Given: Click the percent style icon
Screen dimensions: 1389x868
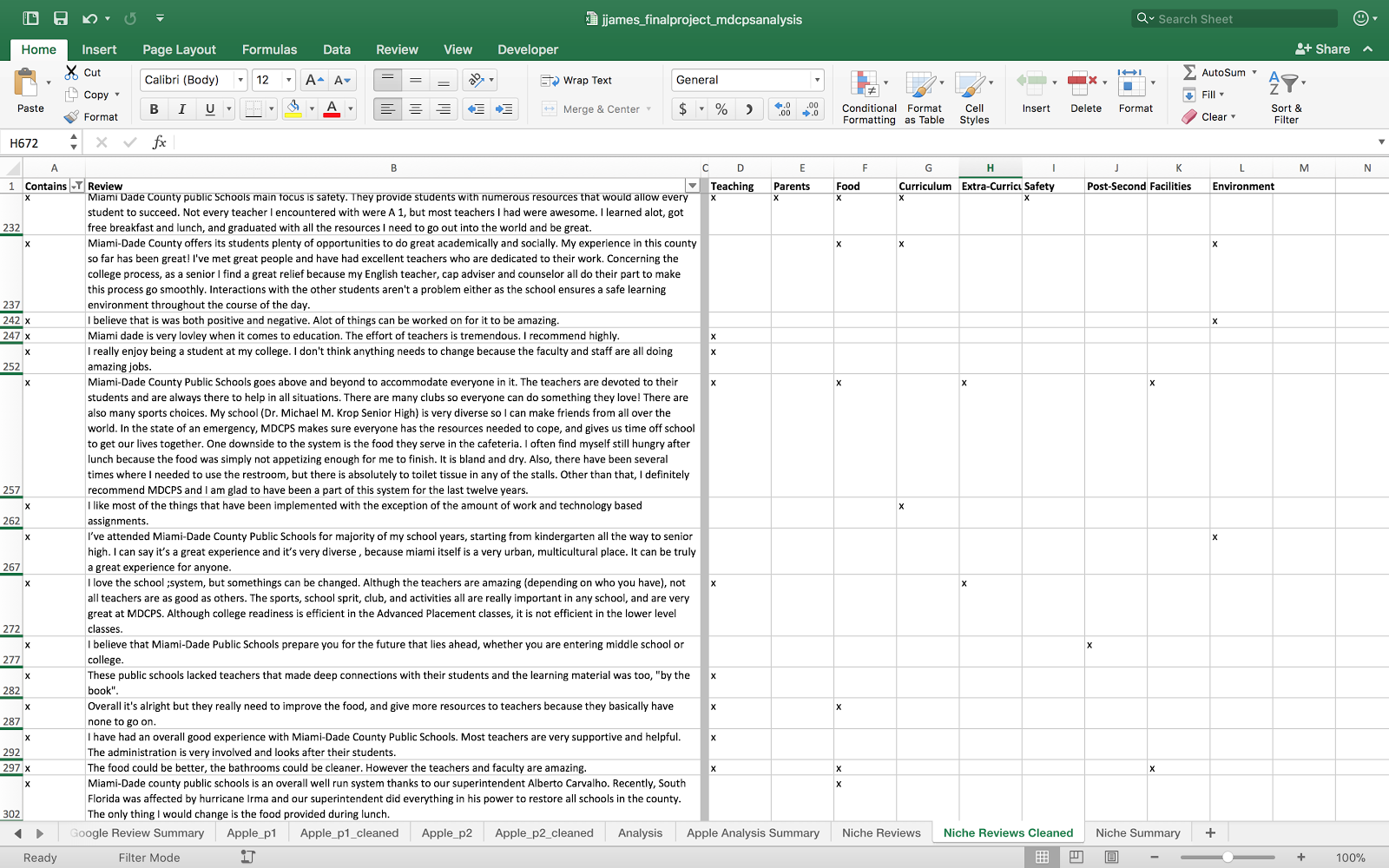Looking at the screenshot, I should click(721, 109).
